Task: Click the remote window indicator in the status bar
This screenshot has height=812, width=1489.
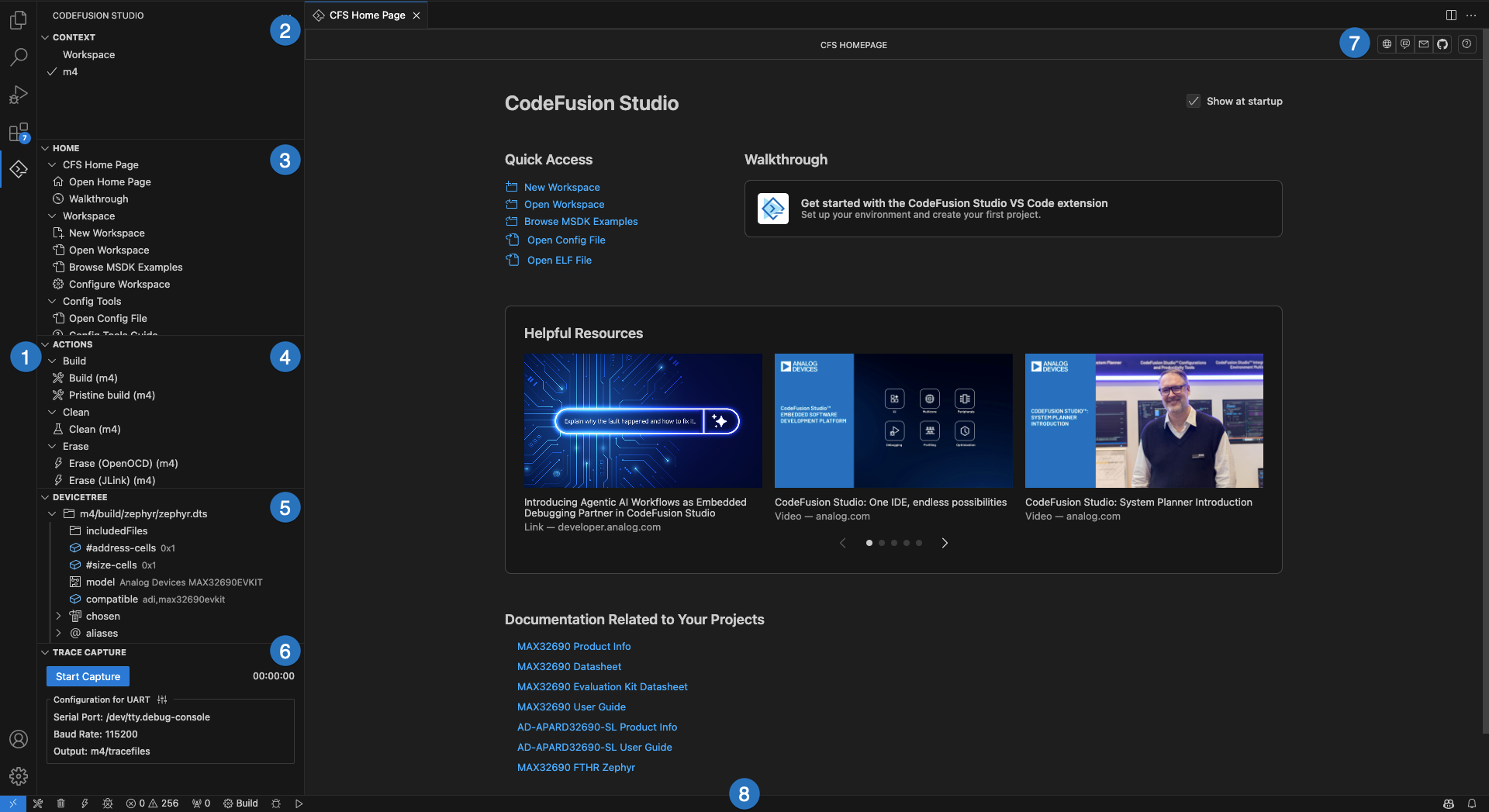Action: [x=13, y=803]
